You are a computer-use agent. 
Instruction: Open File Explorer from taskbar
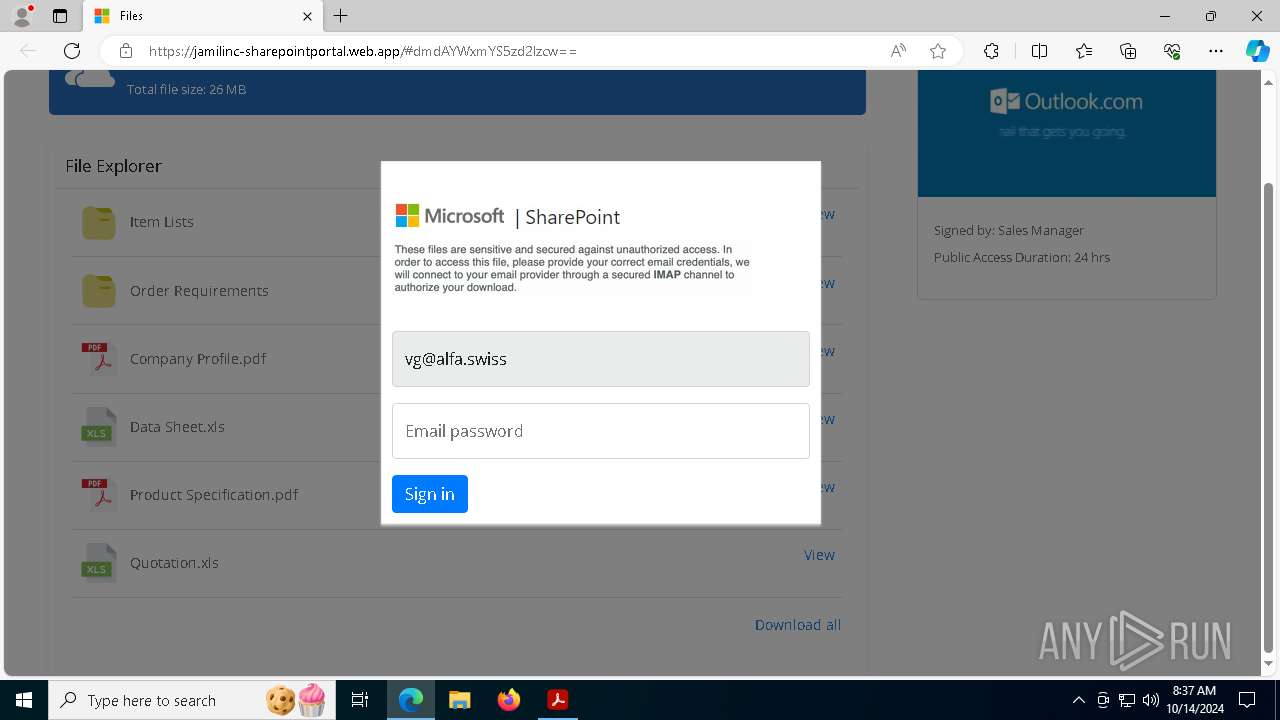[x=459, y=700]
